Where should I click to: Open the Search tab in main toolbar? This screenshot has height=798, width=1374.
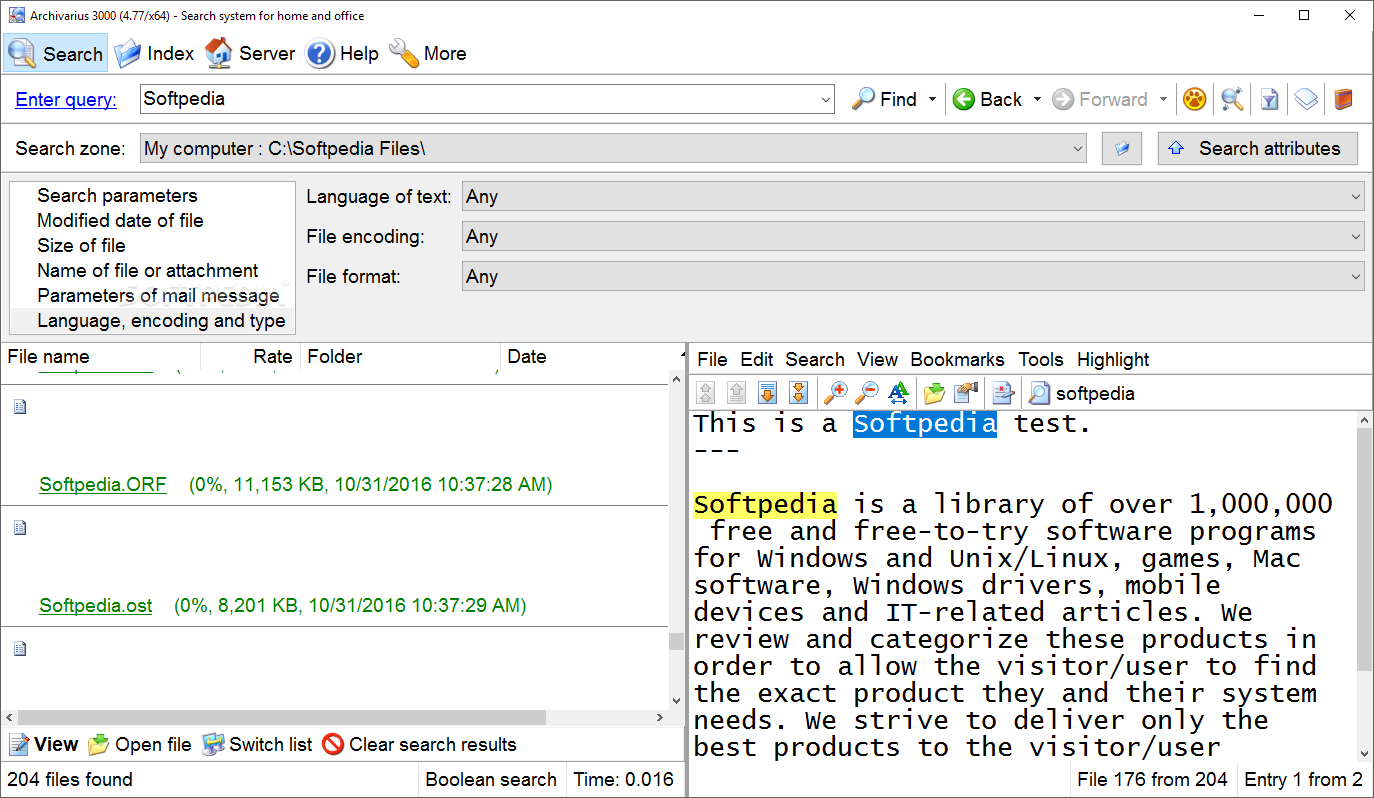[55, 54]
